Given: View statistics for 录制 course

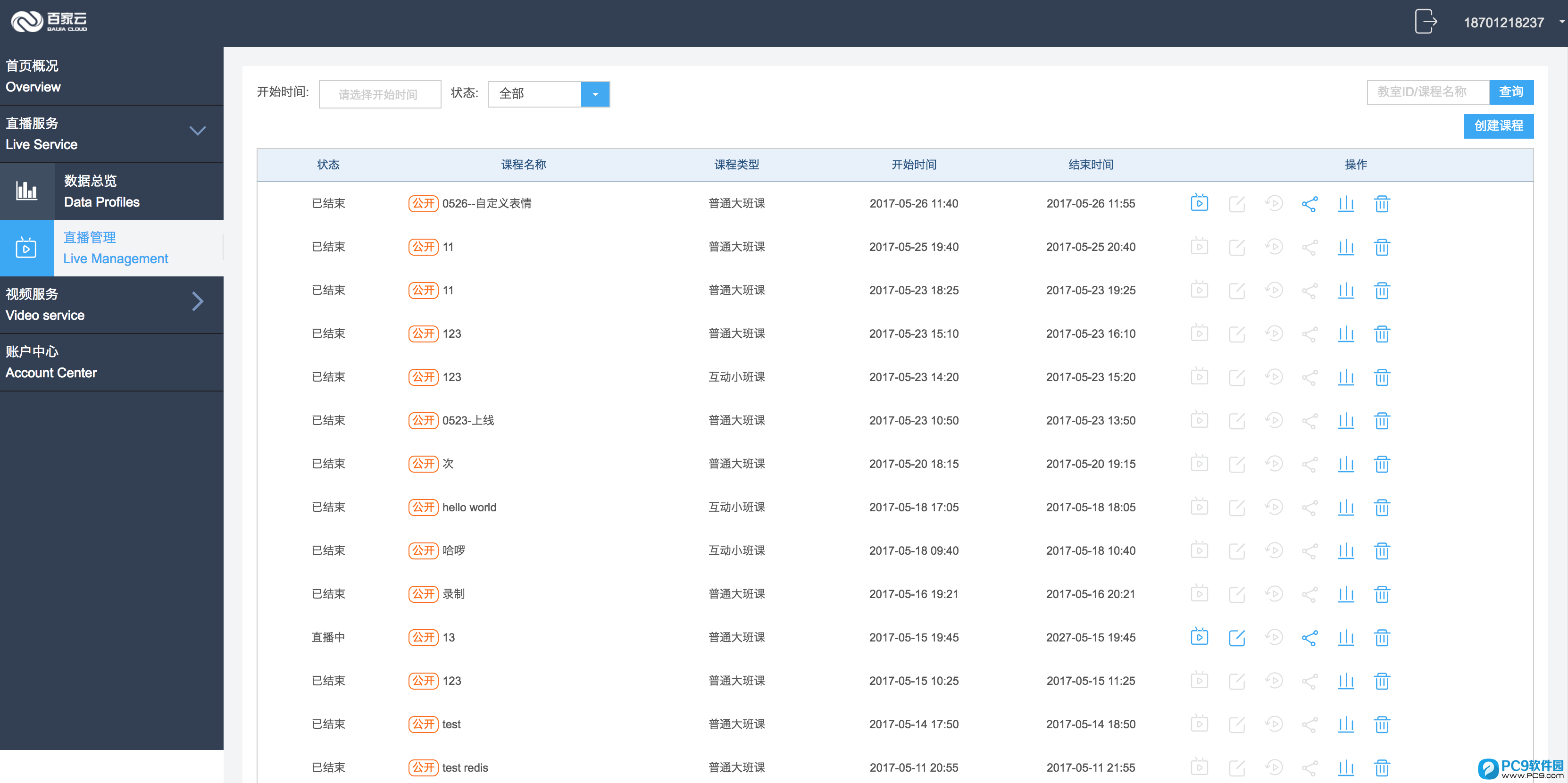Looking at the screenshot, I should tap(1346, 594).
